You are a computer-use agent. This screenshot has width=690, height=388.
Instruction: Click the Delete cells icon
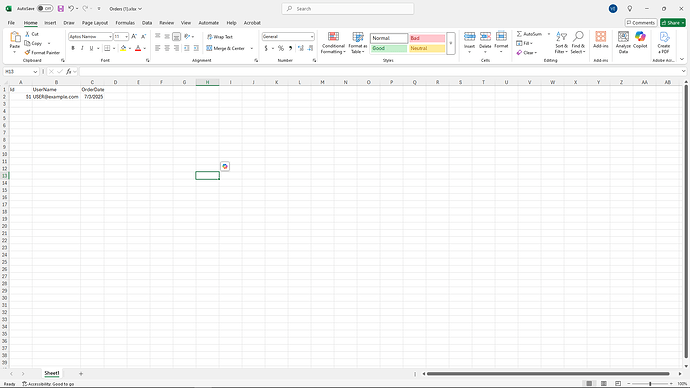click(485, 37)
